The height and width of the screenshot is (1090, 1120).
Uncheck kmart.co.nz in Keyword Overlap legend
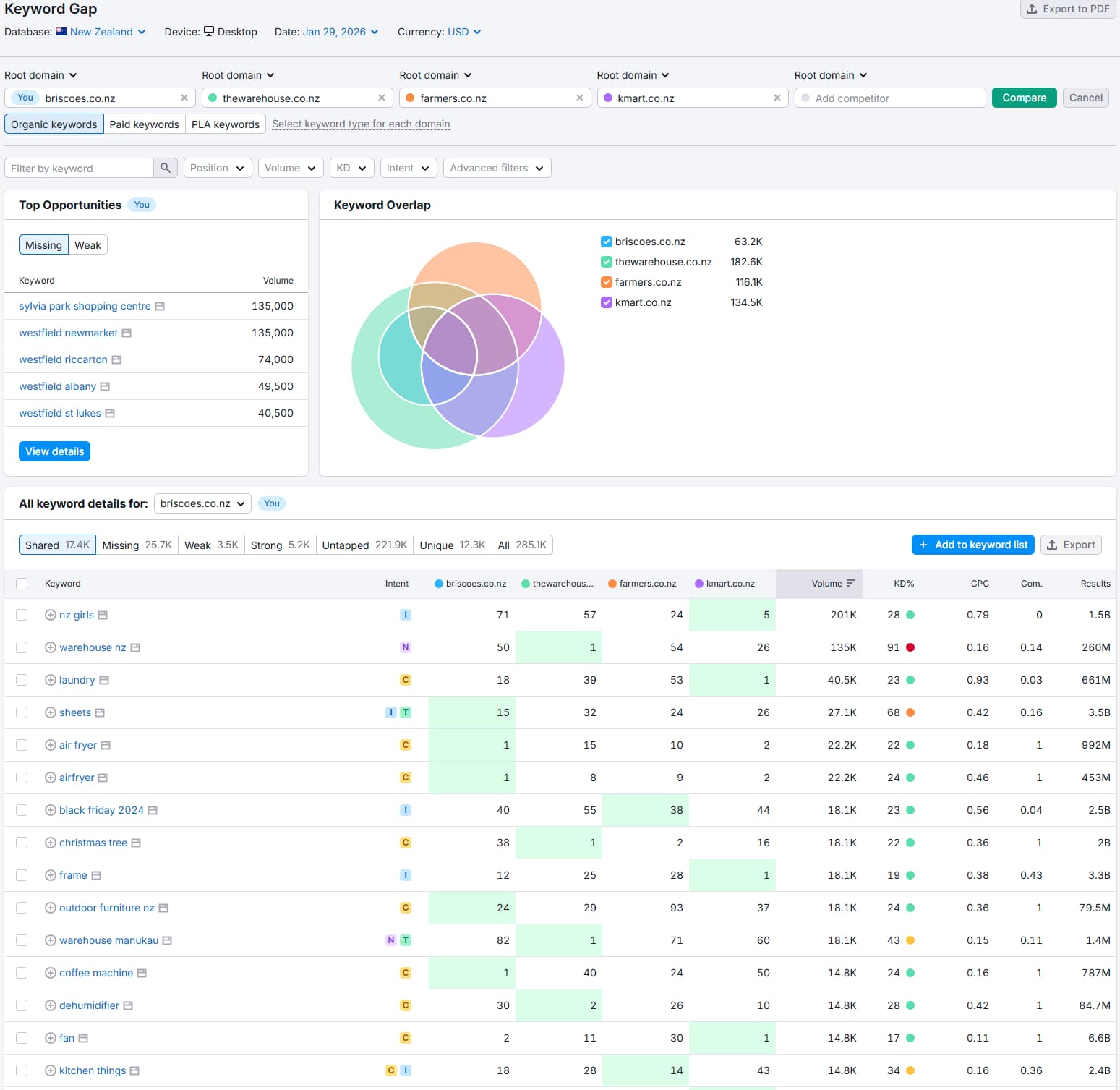click(x=606, y=302)
